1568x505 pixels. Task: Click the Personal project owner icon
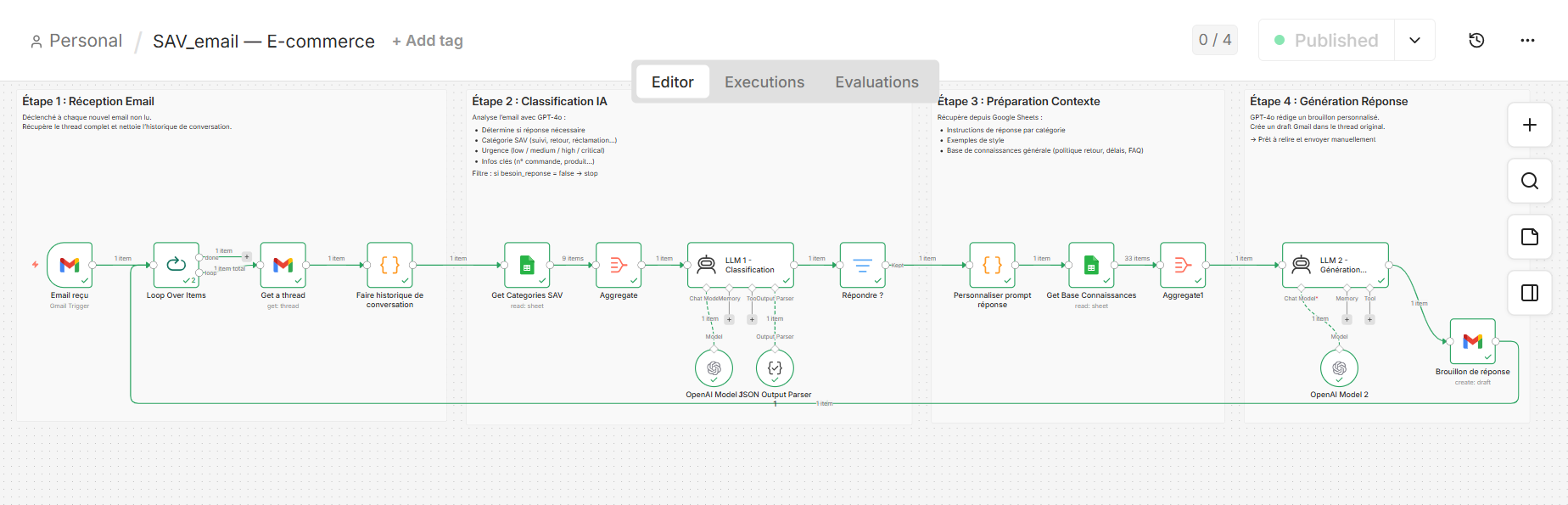[x=36, y=41]
